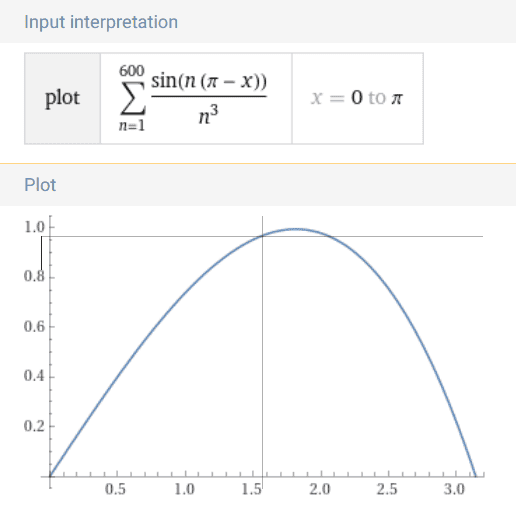Click the 0.5 label on the x-axis

click(115, 489)
